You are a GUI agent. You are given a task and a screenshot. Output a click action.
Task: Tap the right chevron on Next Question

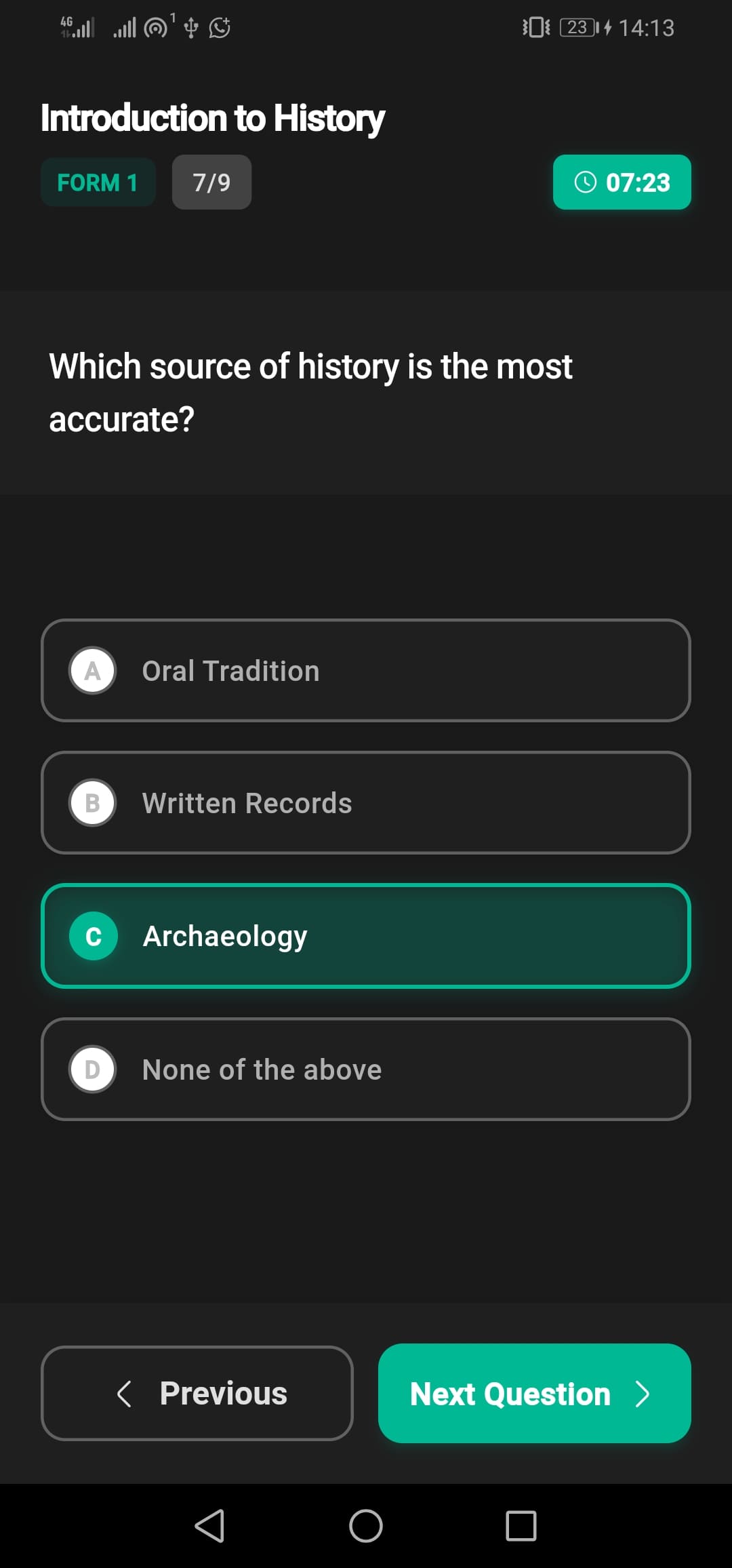[642, 1394]
